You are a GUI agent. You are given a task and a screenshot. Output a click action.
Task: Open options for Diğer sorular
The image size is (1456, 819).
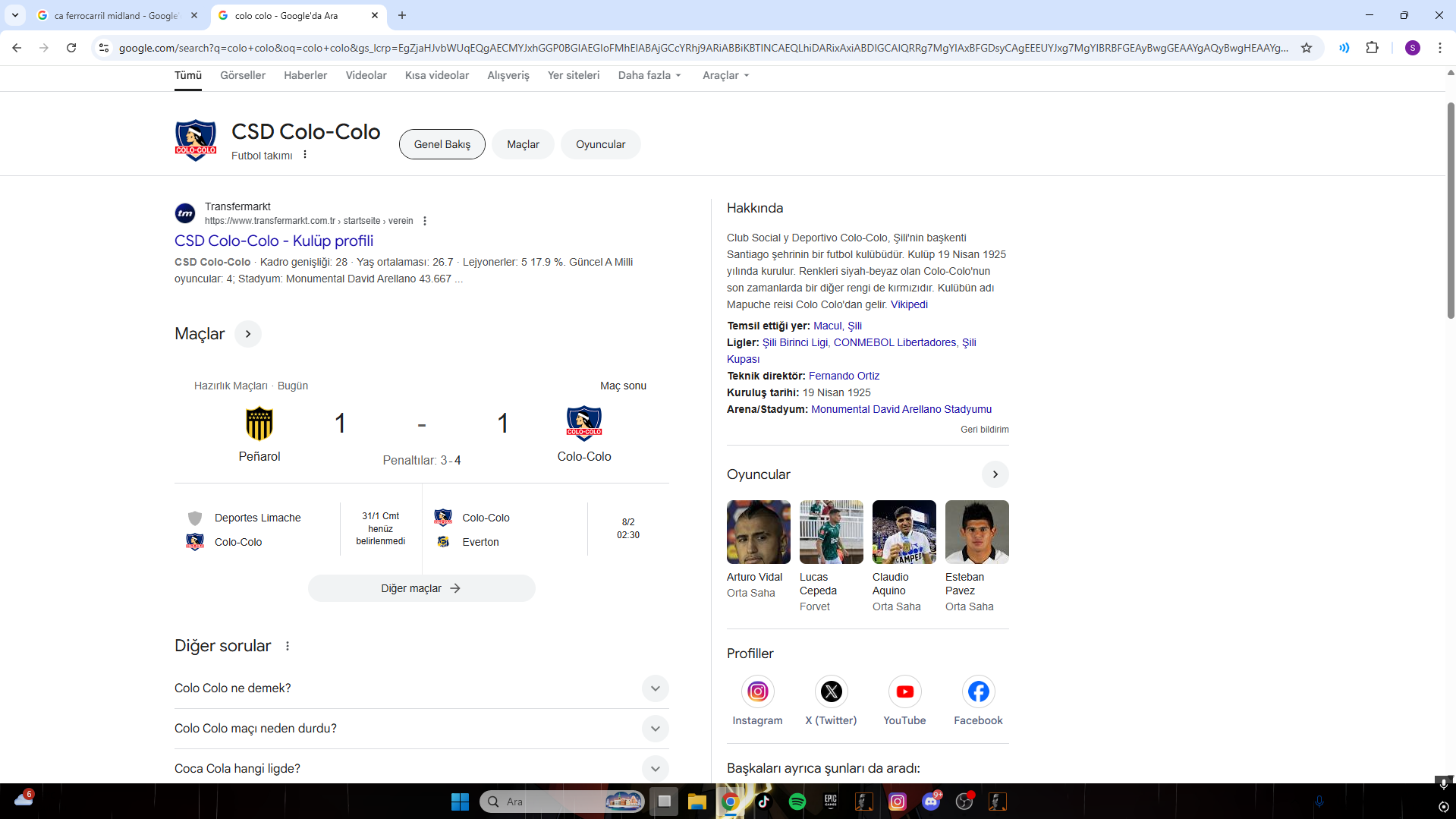(x=288, y=646)
